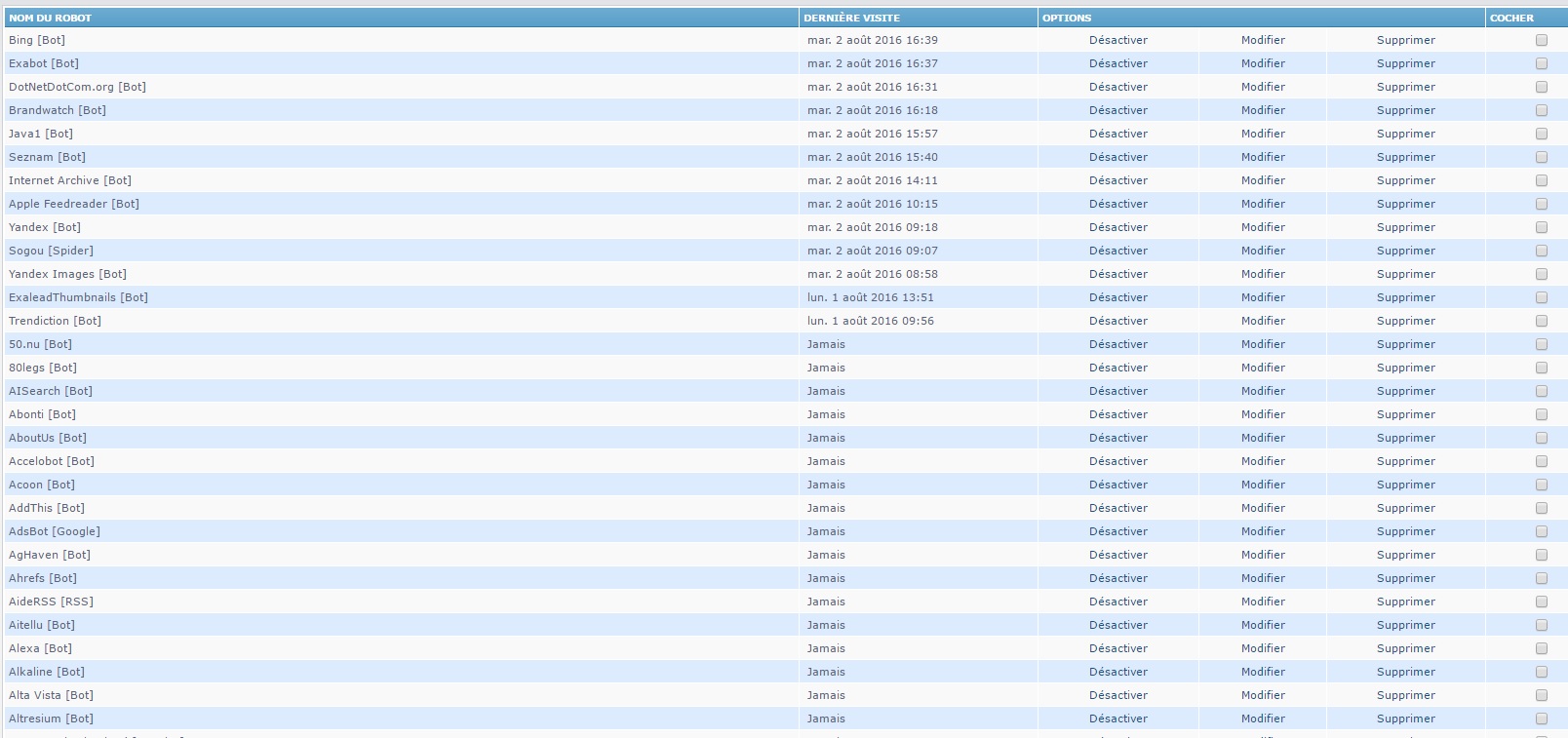The image size is (1568, 738).
Task: Click Désactiver for Yandex Images [Bot]
Action: (1118, 274)
